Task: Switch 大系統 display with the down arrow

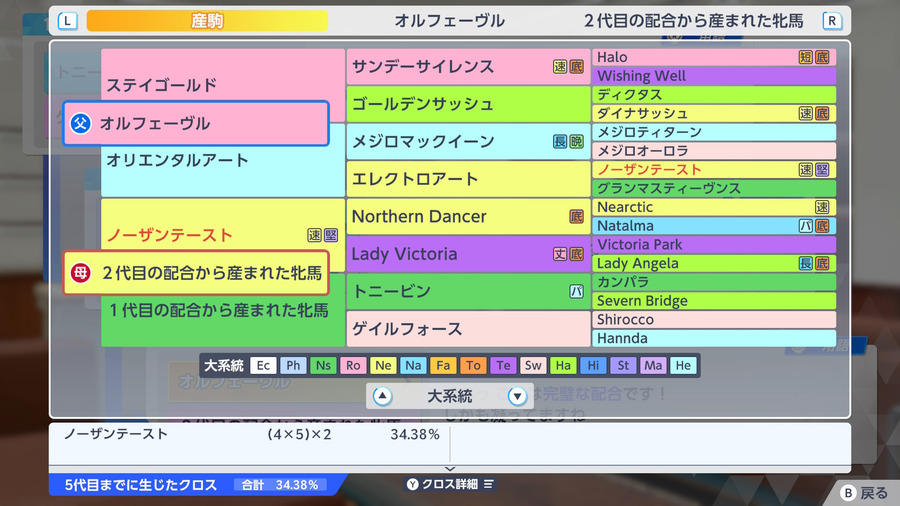Action: (517, 396)
